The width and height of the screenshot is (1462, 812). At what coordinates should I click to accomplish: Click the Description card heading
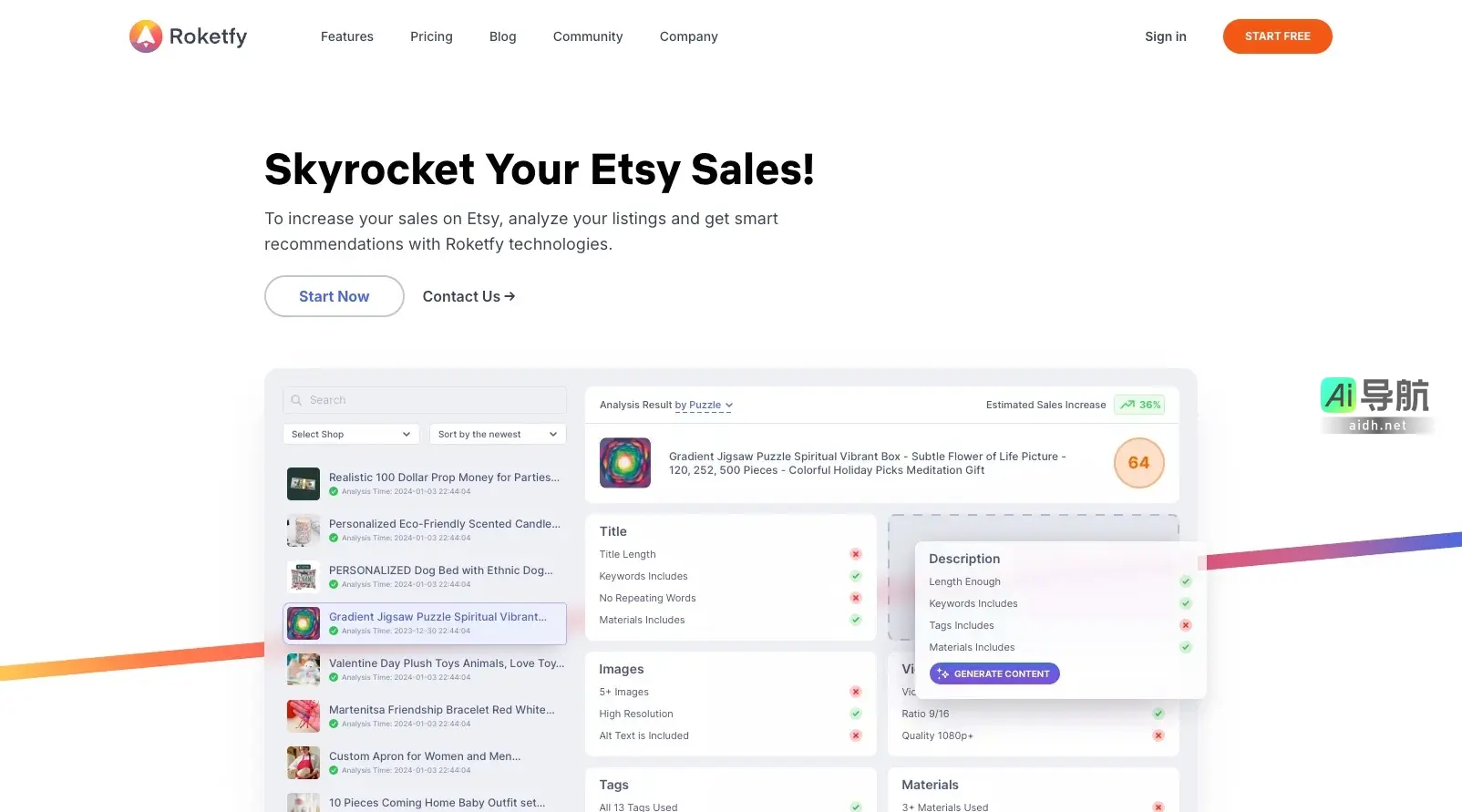point(964,559)
